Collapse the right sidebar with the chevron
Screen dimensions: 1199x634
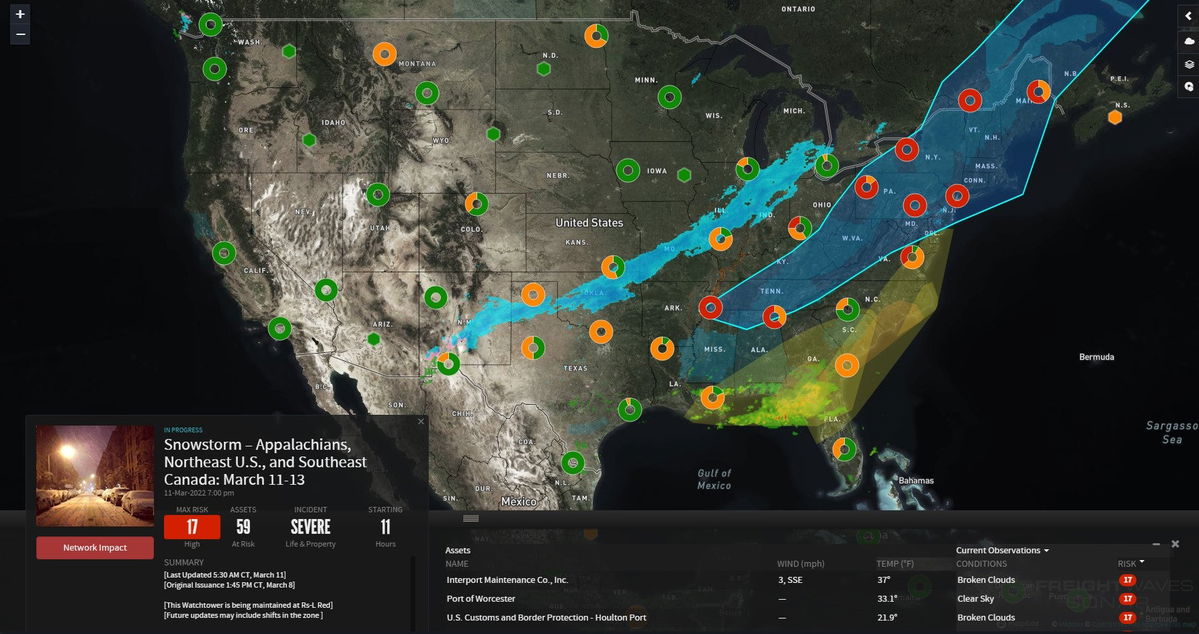[1188, 17]
